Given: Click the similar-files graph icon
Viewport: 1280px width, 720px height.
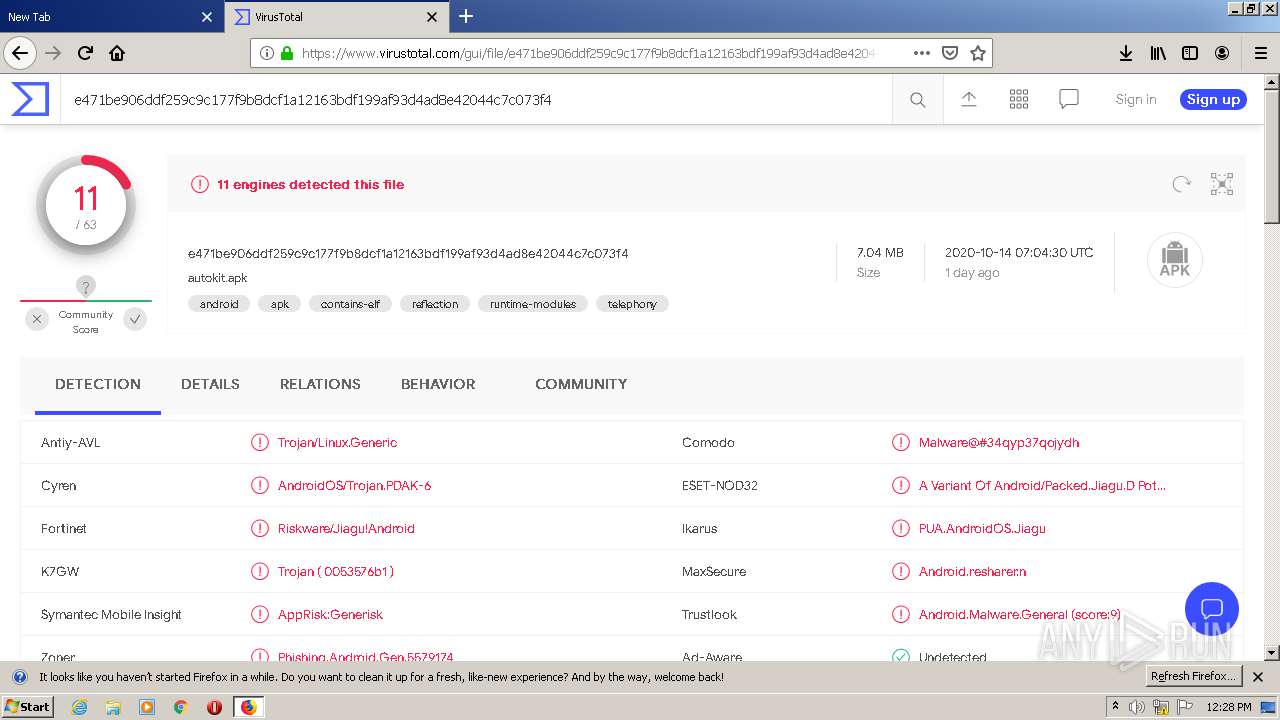Looking at the screenshot, I should point(1222,184).
